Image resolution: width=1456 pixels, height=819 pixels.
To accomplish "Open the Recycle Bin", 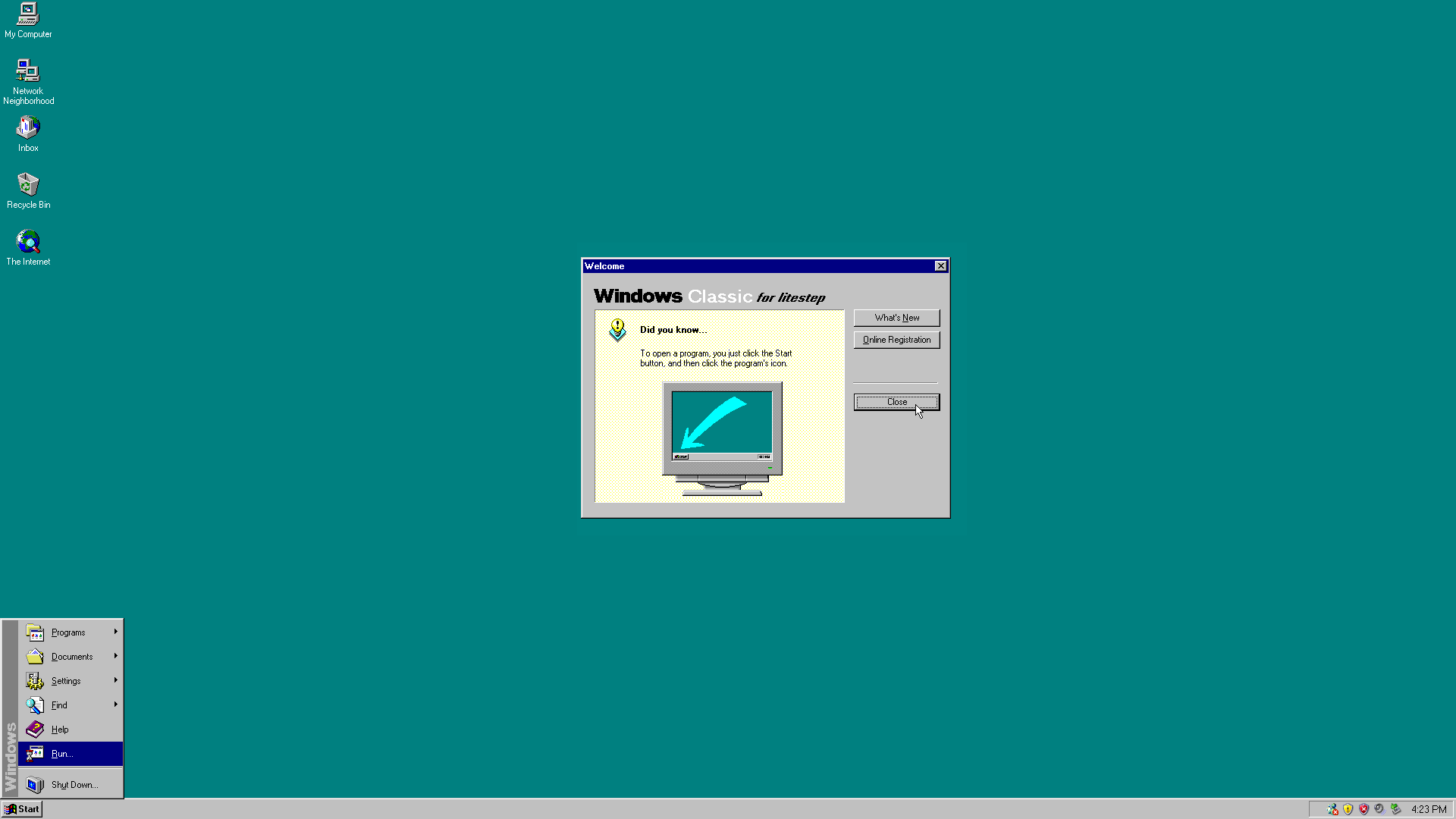I will [x=28, y=184].
